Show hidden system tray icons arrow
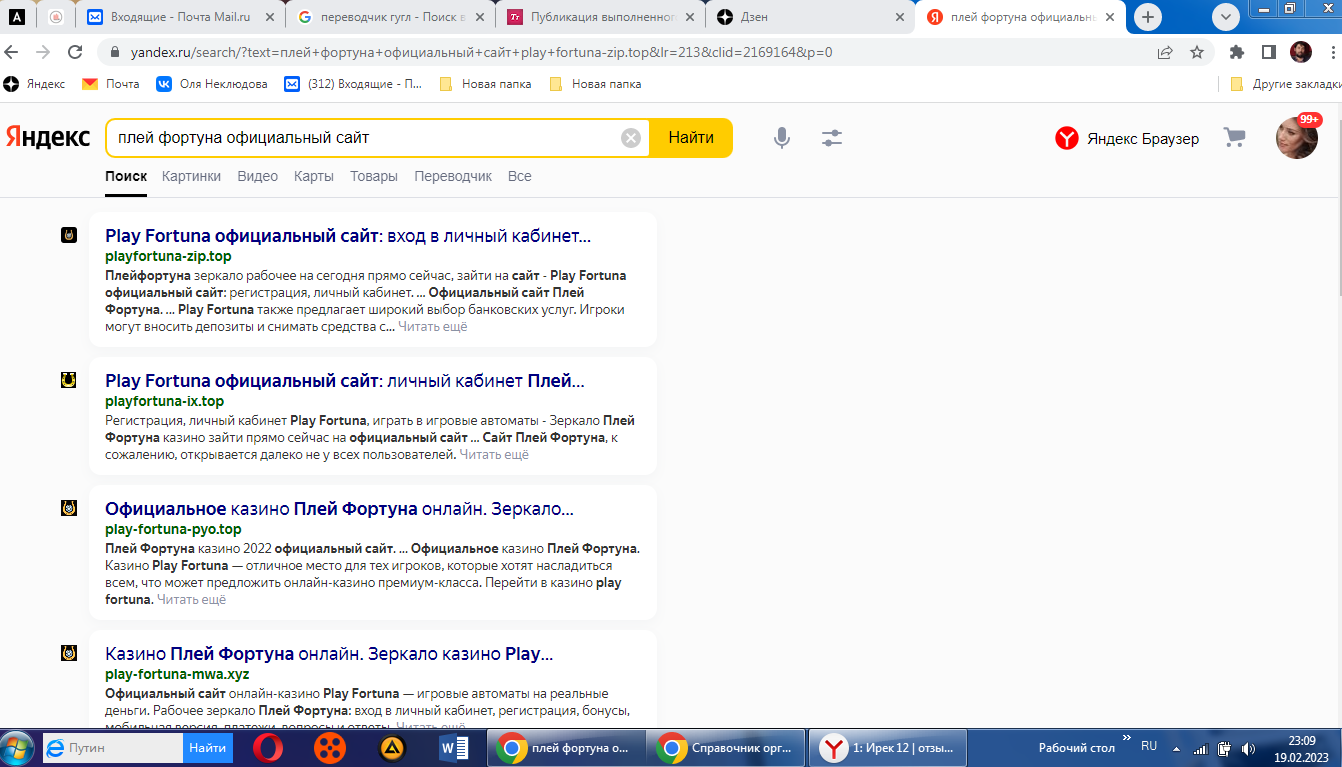 pos(1176,748)
